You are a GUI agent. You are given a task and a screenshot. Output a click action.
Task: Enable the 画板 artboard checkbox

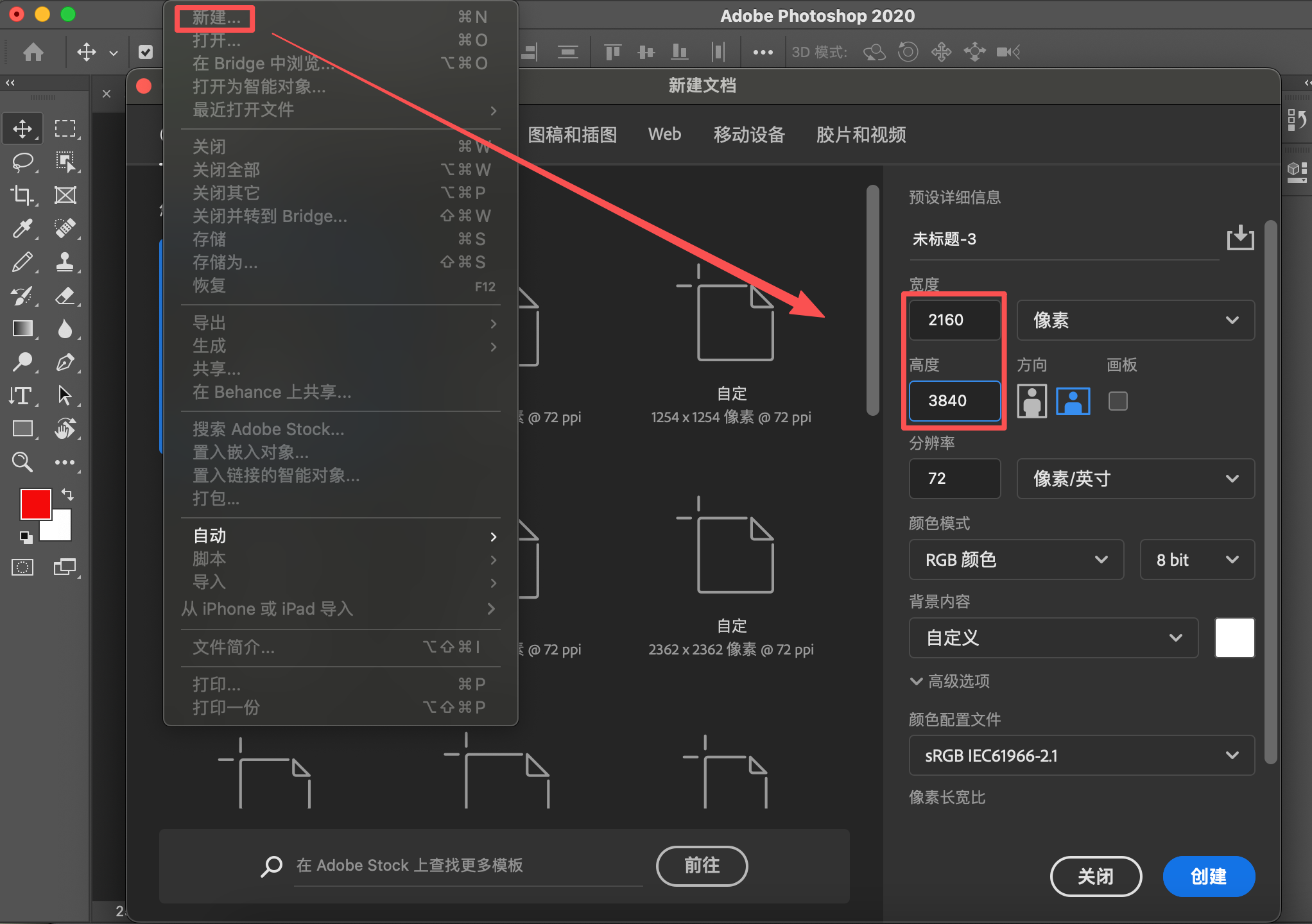point(1118,401)
